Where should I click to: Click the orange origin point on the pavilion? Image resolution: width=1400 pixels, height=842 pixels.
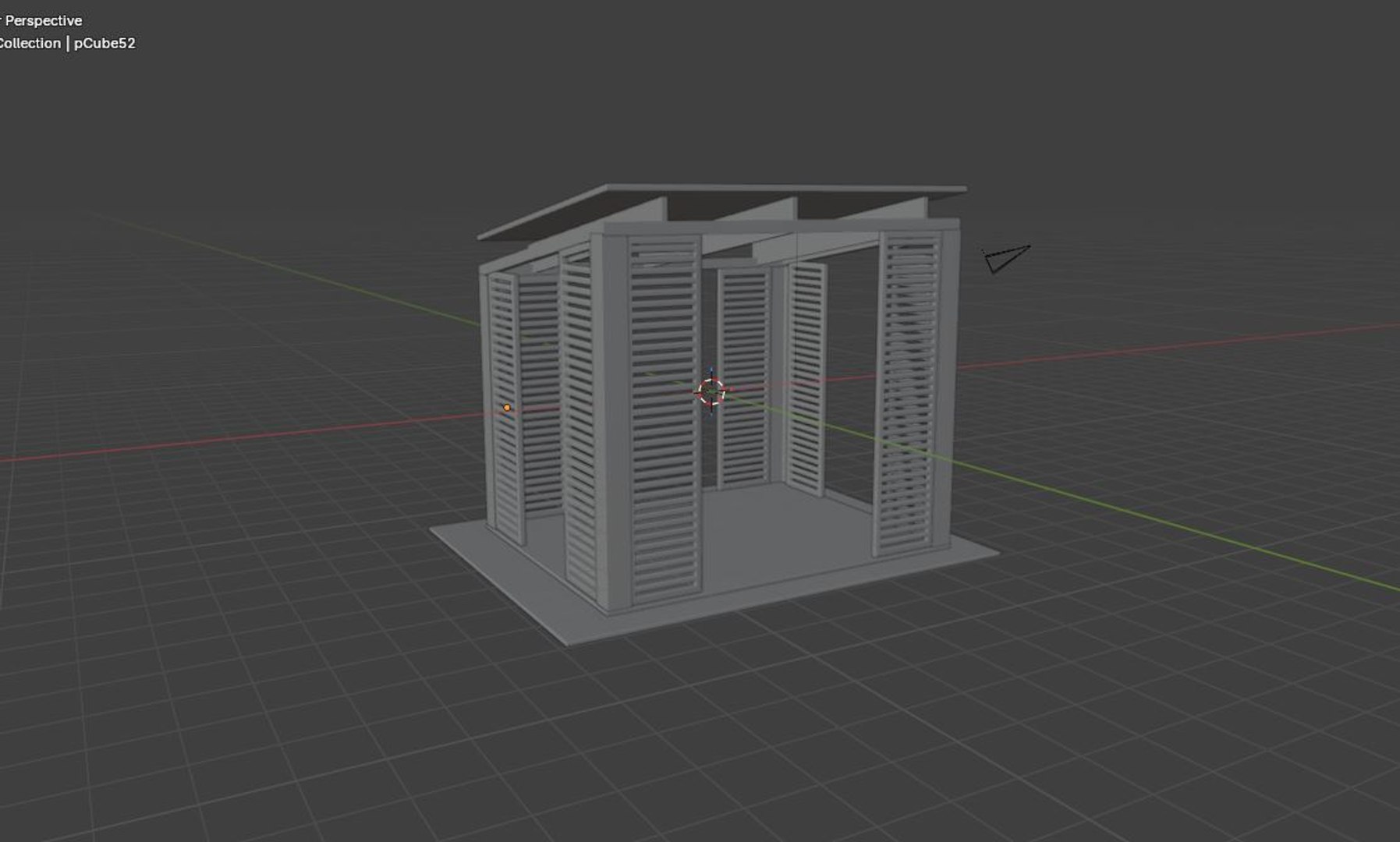507,408
